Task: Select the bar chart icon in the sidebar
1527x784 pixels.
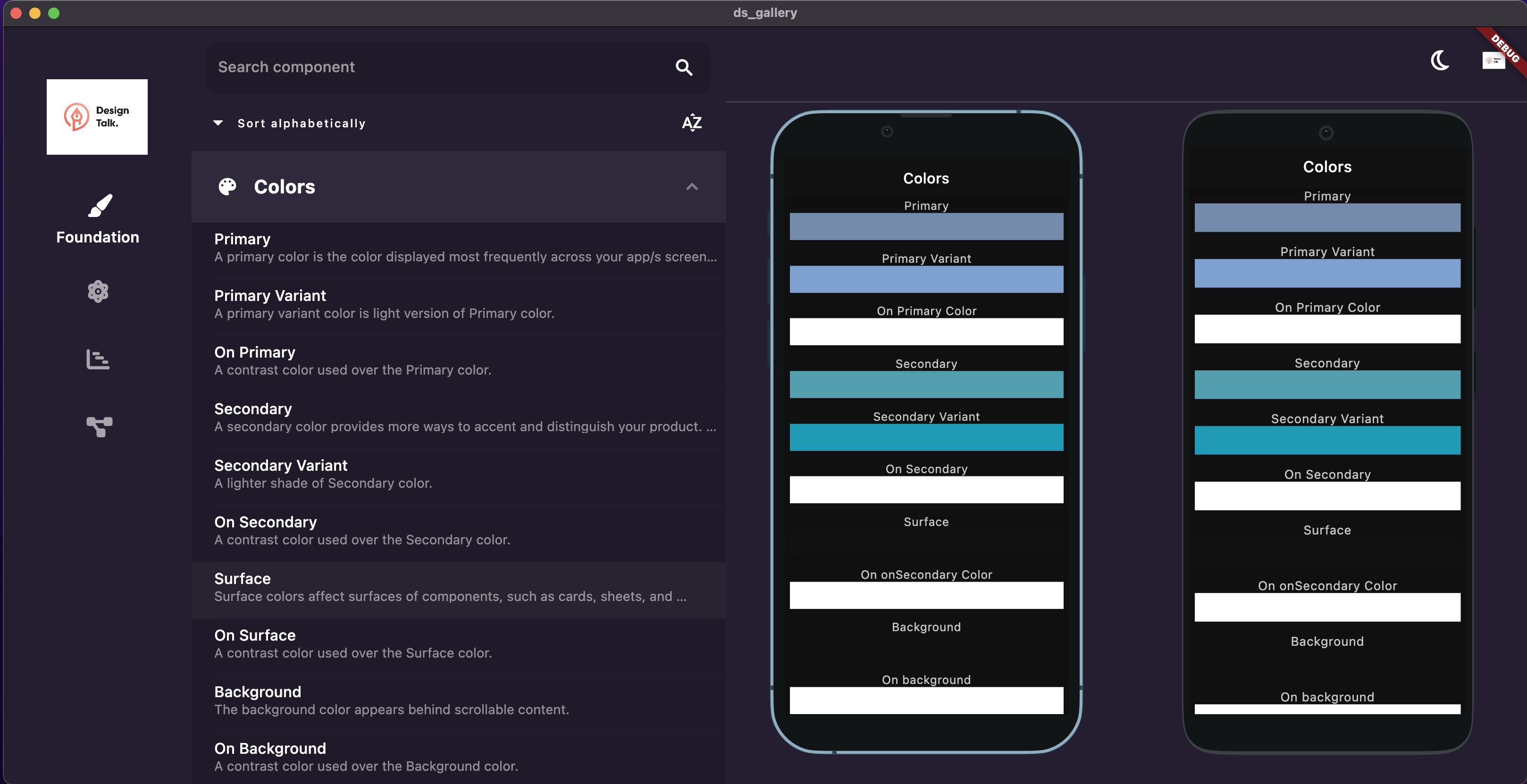Action: pyautogui.click(x=97, y=360)
